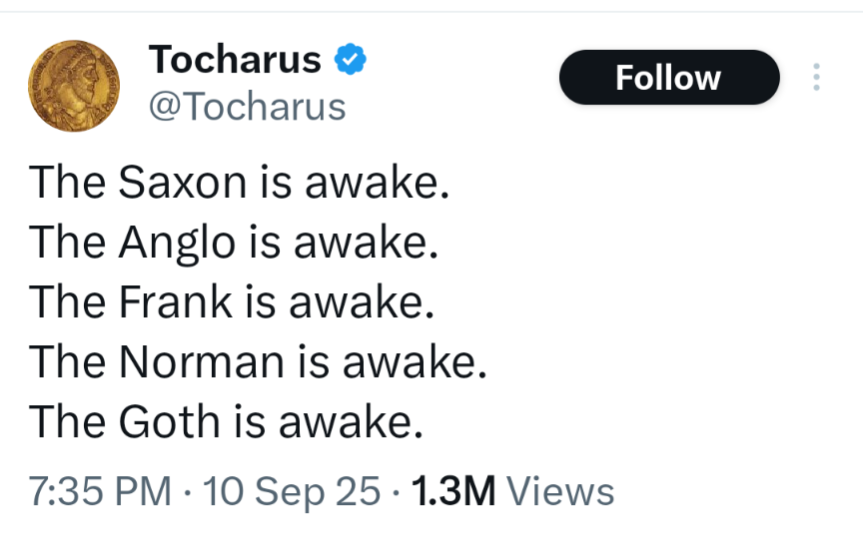Open the 7:35 PM timestamp link
Image resolution: width=863 pixels, height=536 pixels.
tap(100, 491)
